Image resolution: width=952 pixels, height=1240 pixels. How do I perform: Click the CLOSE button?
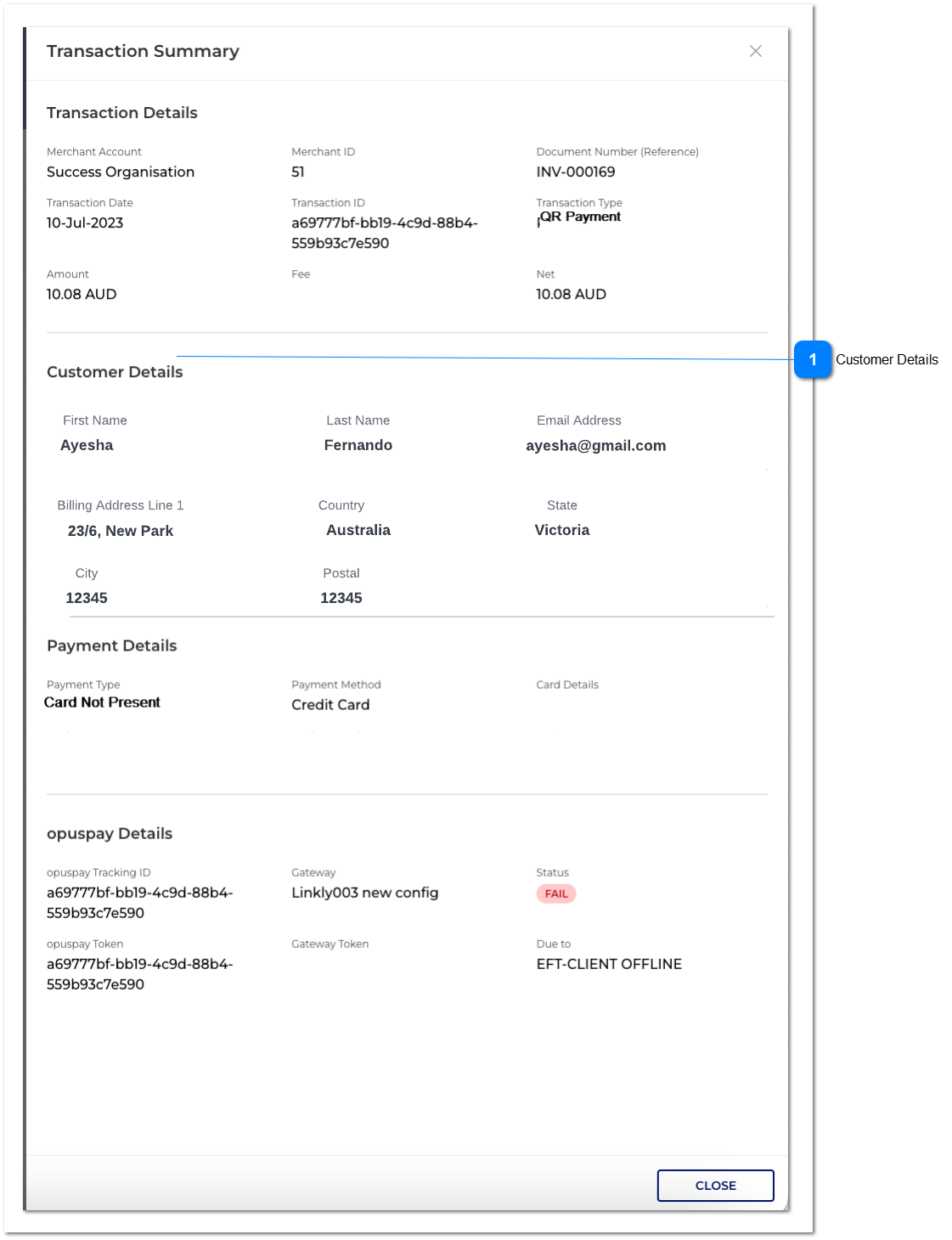pos(715,1185)
